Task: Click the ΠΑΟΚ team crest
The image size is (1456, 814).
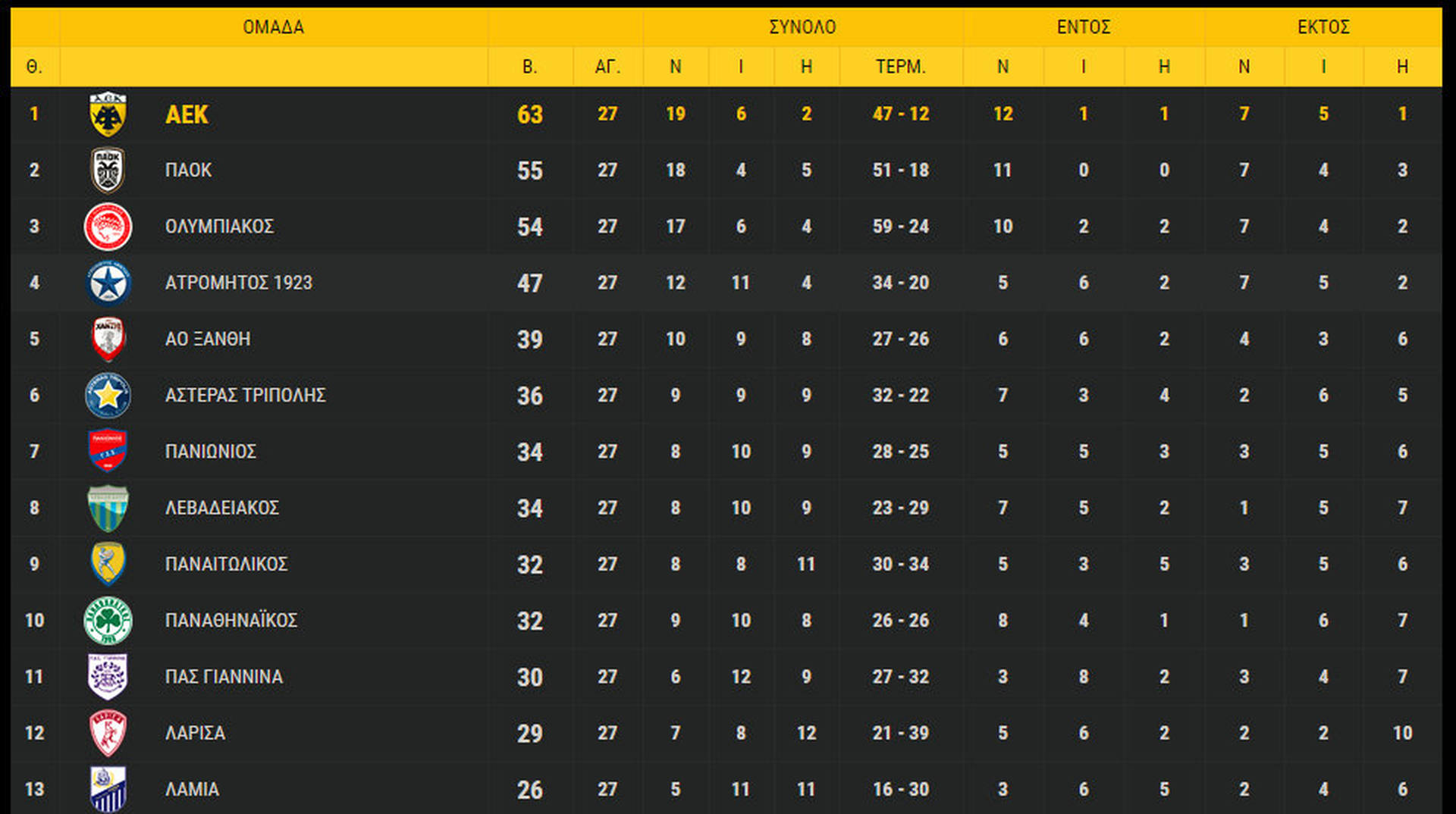Action: click(x=108, y=171)
